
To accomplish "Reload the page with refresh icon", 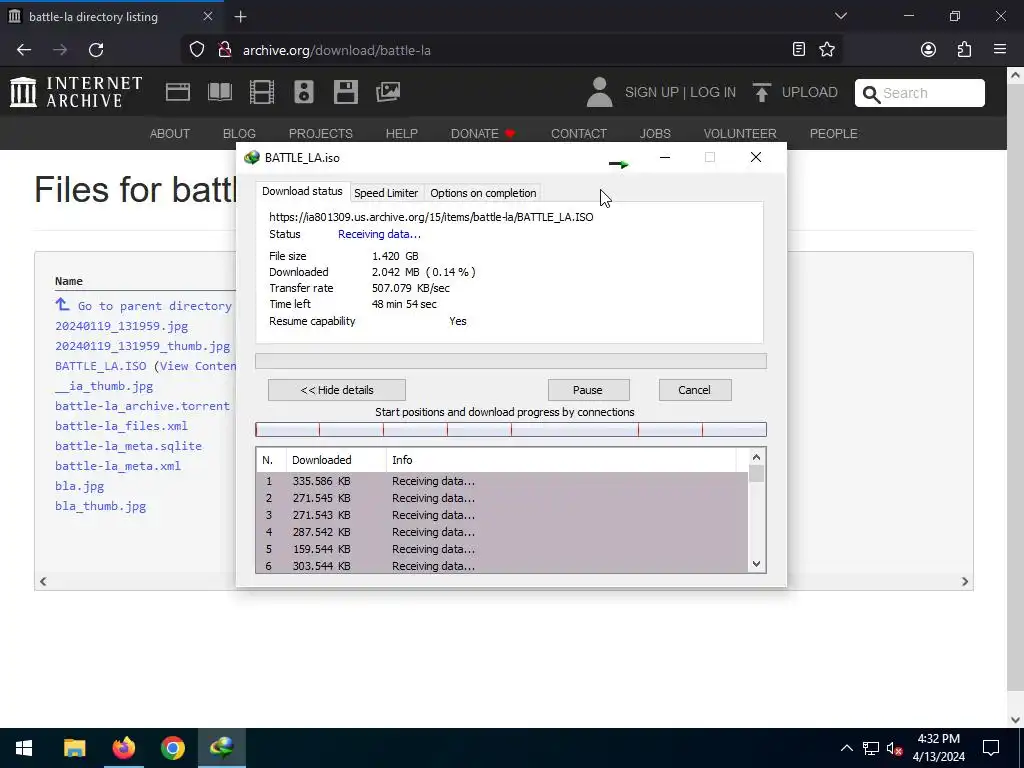I will [x=96, y=50].
